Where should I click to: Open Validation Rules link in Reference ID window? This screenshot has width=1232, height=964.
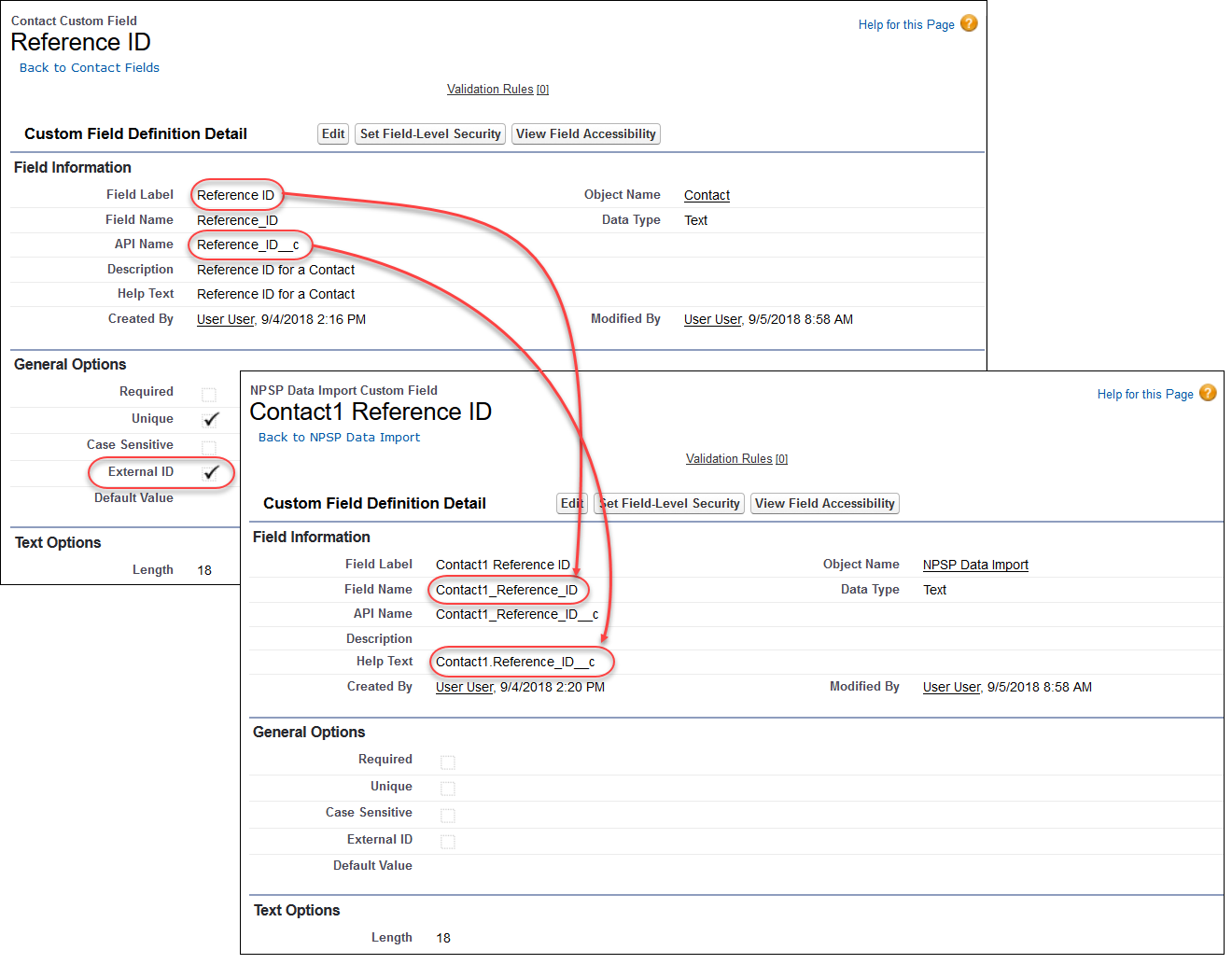497,90
